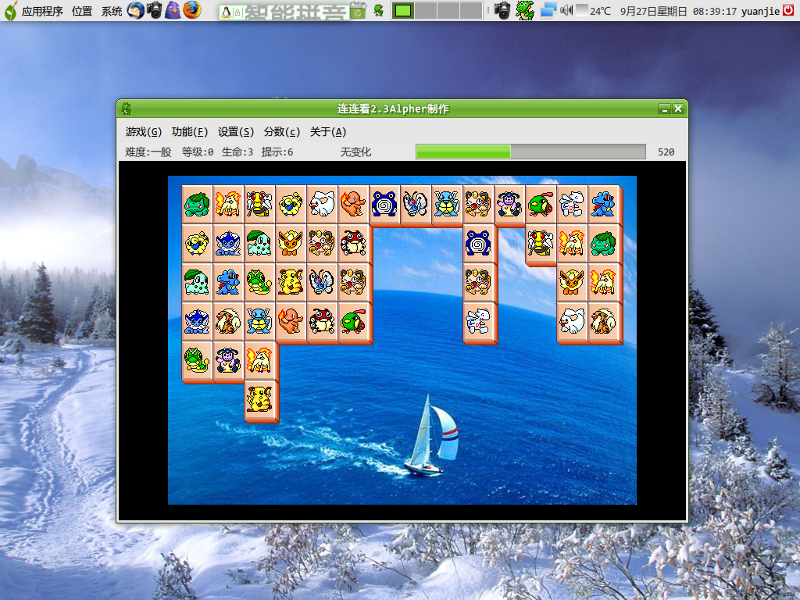
Task: Select the Rapidash tile in the top row
Action: [228, 204]
